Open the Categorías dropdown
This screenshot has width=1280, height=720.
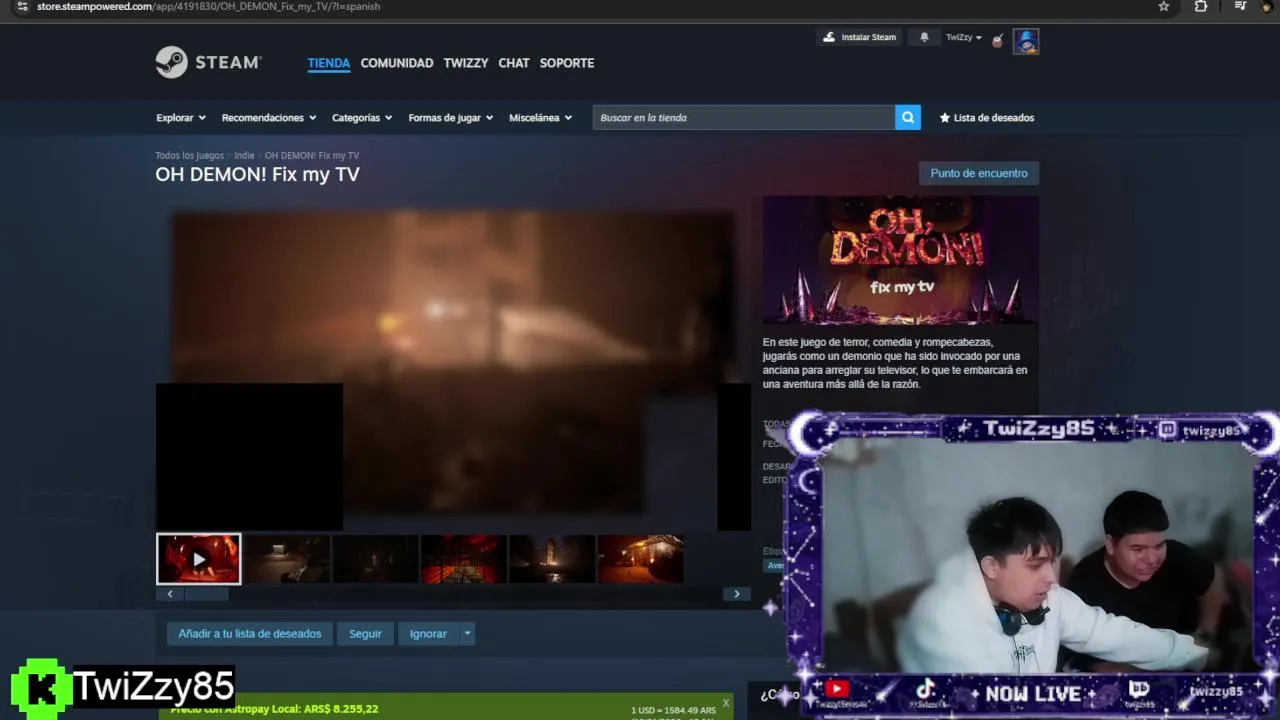[x=362, y=117]
